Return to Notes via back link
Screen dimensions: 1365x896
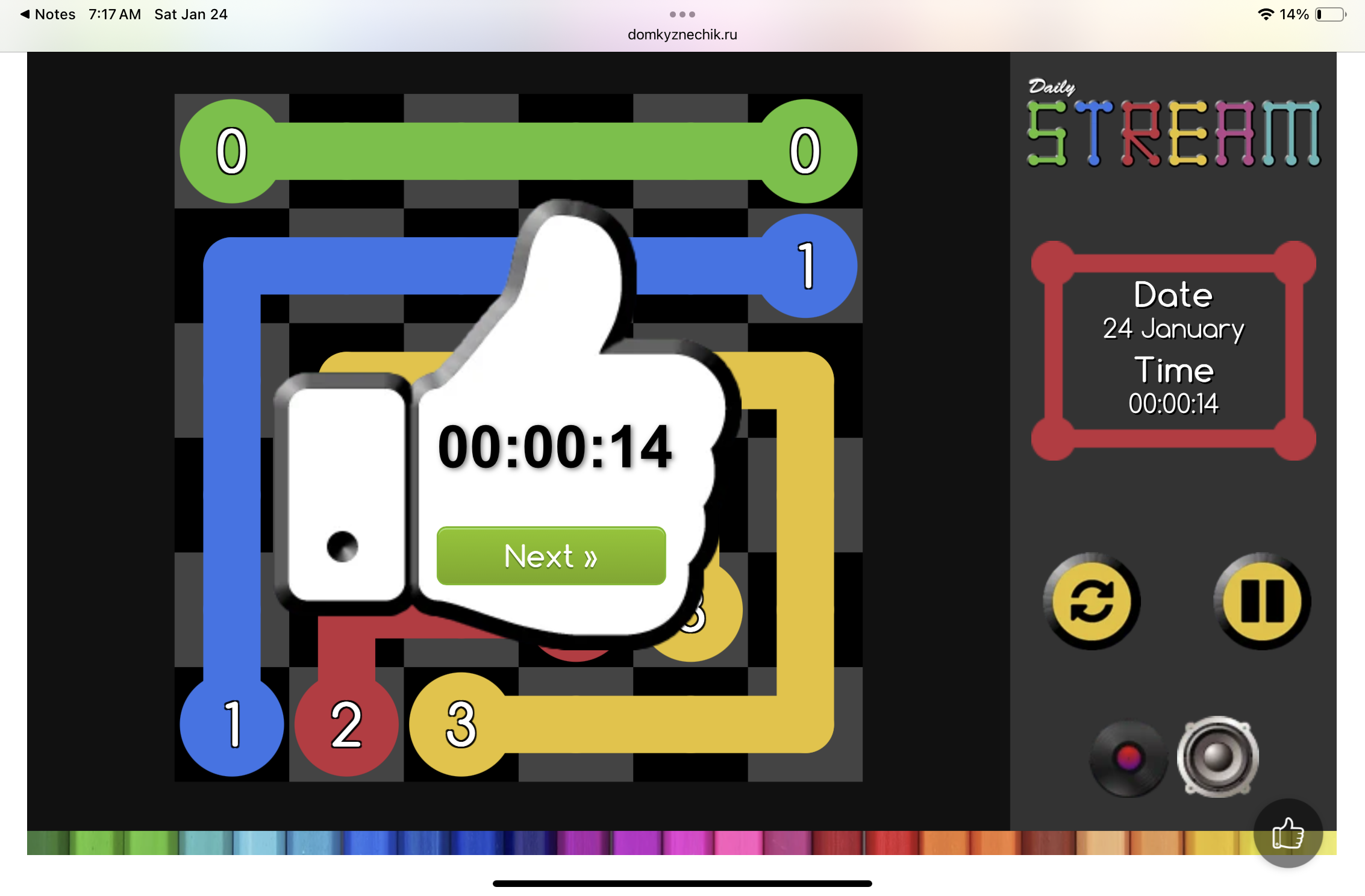tap(48, 14)
